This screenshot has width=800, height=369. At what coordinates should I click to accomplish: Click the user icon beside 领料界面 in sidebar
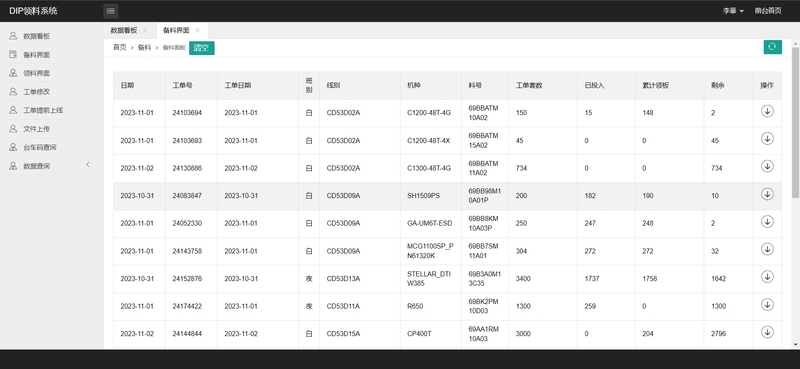tap(13, 73)
